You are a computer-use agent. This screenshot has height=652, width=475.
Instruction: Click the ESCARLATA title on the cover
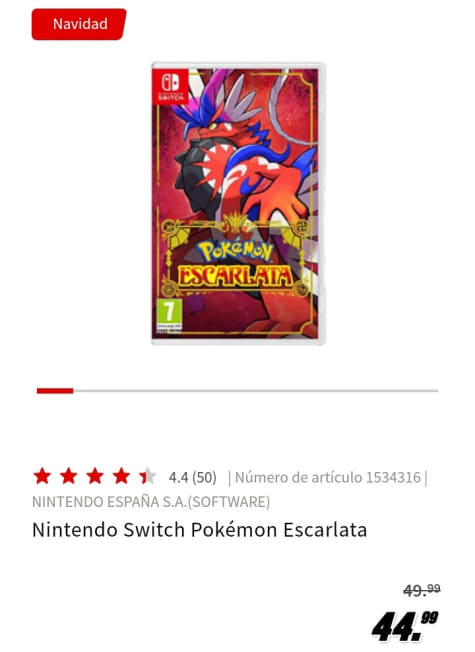(x=235, y=276)
